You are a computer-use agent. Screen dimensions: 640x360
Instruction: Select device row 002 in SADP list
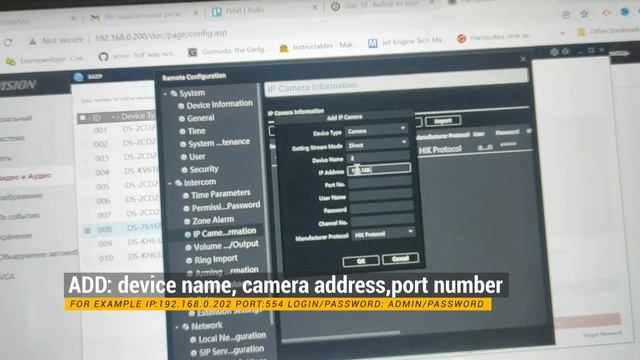118,143
